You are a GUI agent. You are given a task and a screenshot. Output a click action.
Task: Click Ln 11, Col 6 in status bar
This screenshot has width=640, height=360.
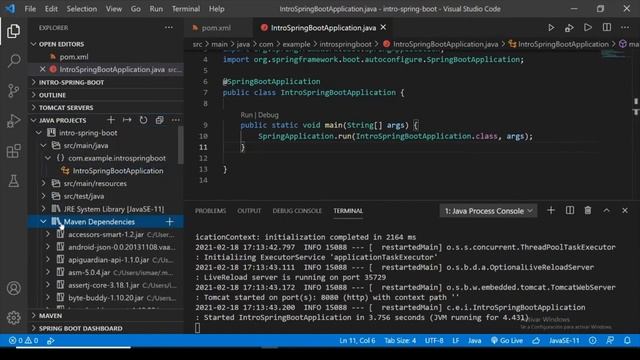tap(357, 340)
